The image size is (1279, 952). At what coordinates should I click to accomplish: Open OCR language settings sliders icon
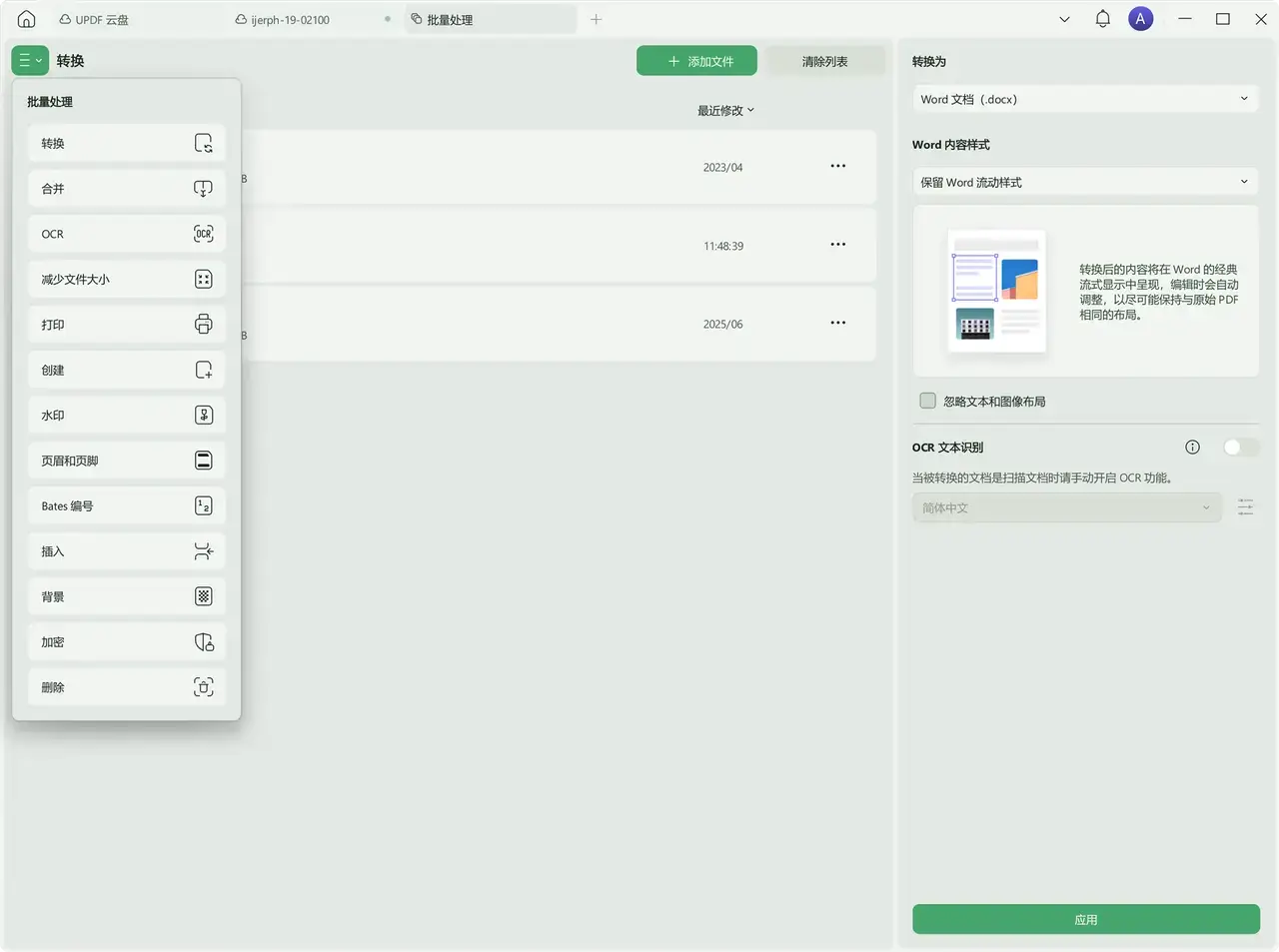(1245, 507)
